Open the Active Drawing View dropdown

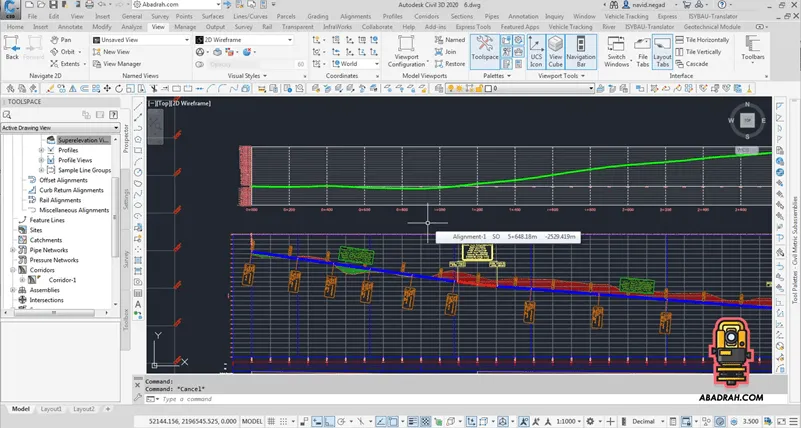(x=58, y=128)
